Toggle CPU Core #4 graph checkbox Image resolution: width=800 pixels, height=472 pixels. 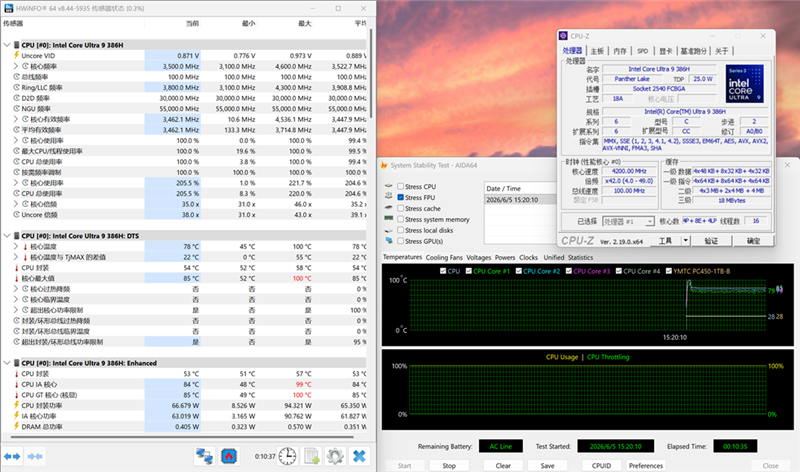(618, 271)
